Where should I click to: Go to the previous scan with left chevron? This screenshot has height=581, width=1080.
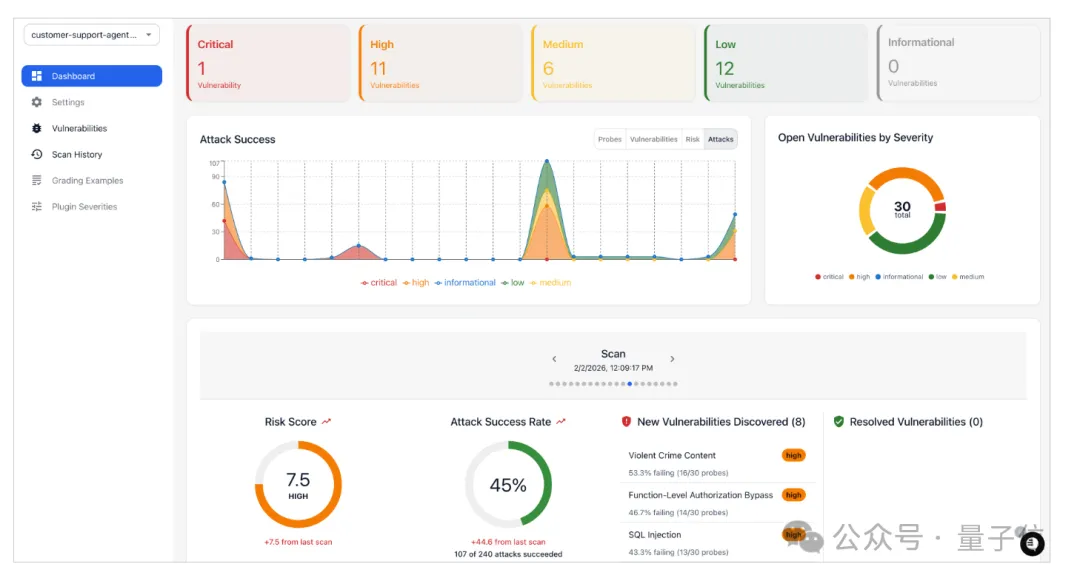(555, 359)
